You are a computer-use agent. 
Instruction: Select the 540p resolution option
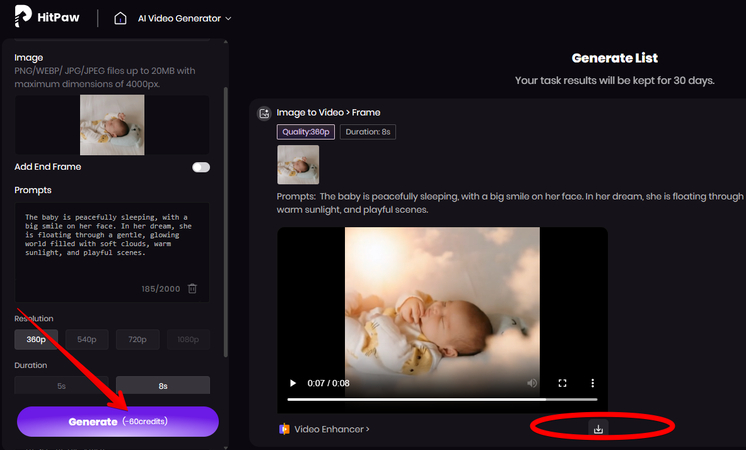87,339
